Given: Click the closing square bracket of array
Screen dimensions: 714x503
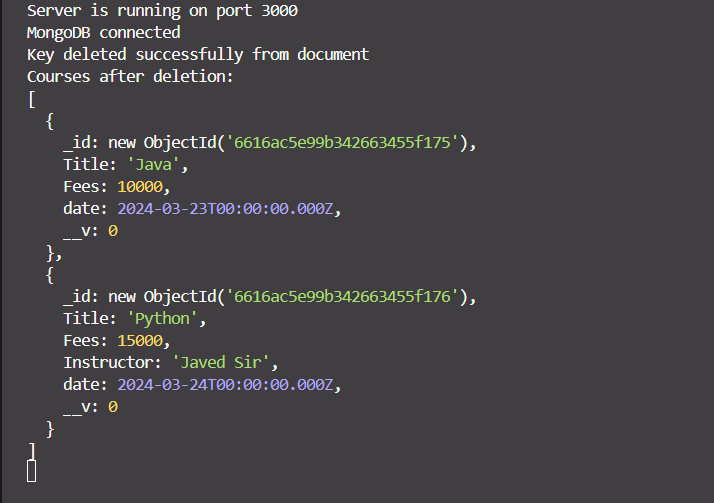Looking at the screenshot, I should (x=32, y=450).
